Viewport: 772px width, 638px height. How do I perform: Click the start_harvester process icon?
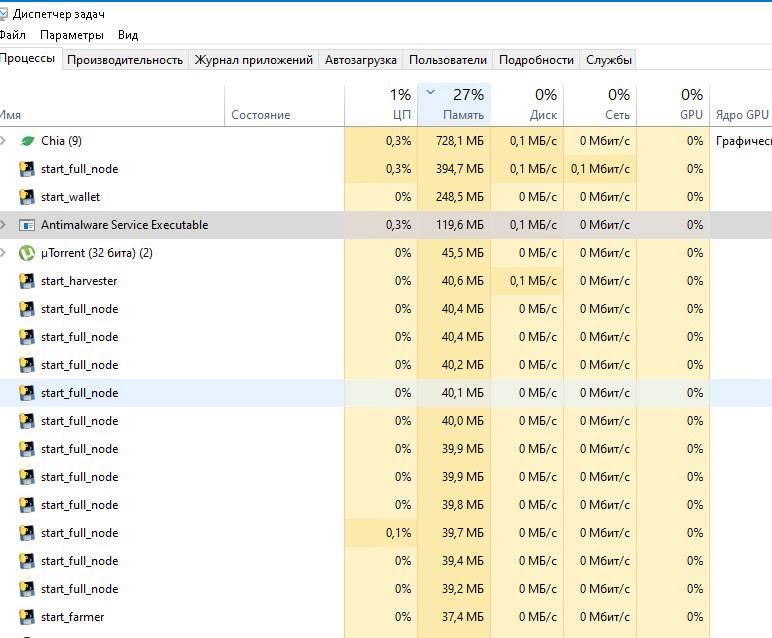(27, 281)
